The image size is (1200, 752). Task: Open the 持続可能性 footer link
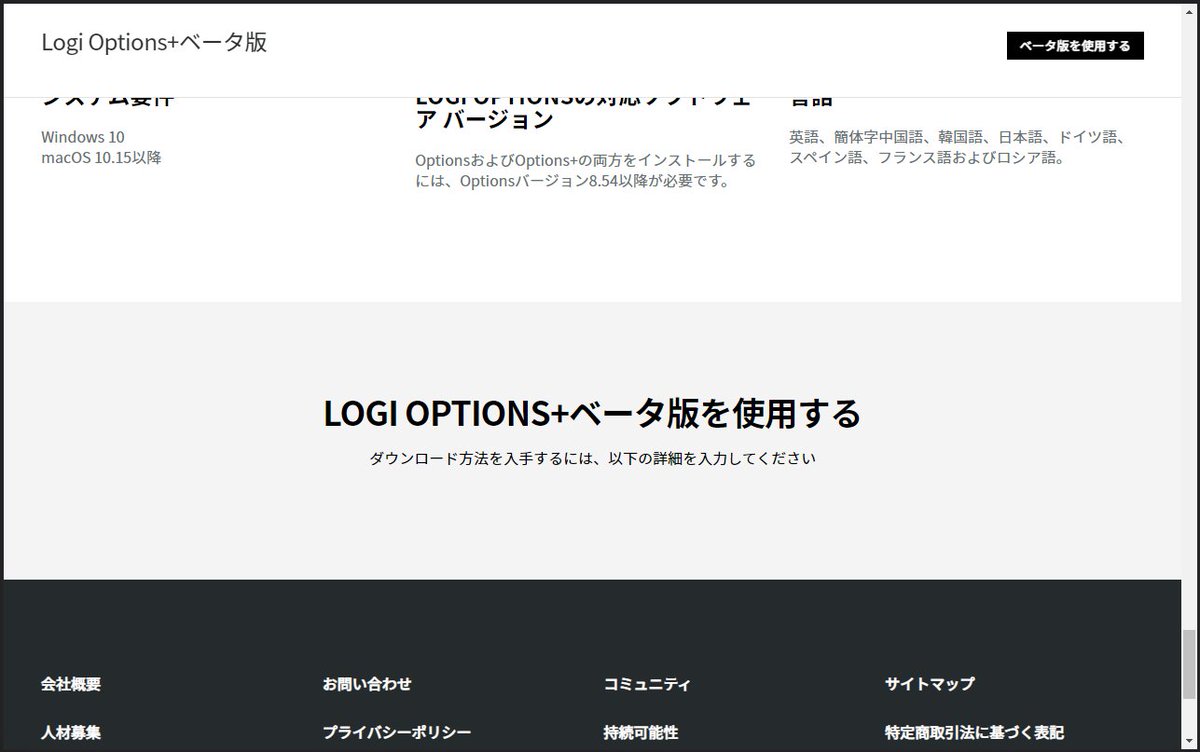641,732
